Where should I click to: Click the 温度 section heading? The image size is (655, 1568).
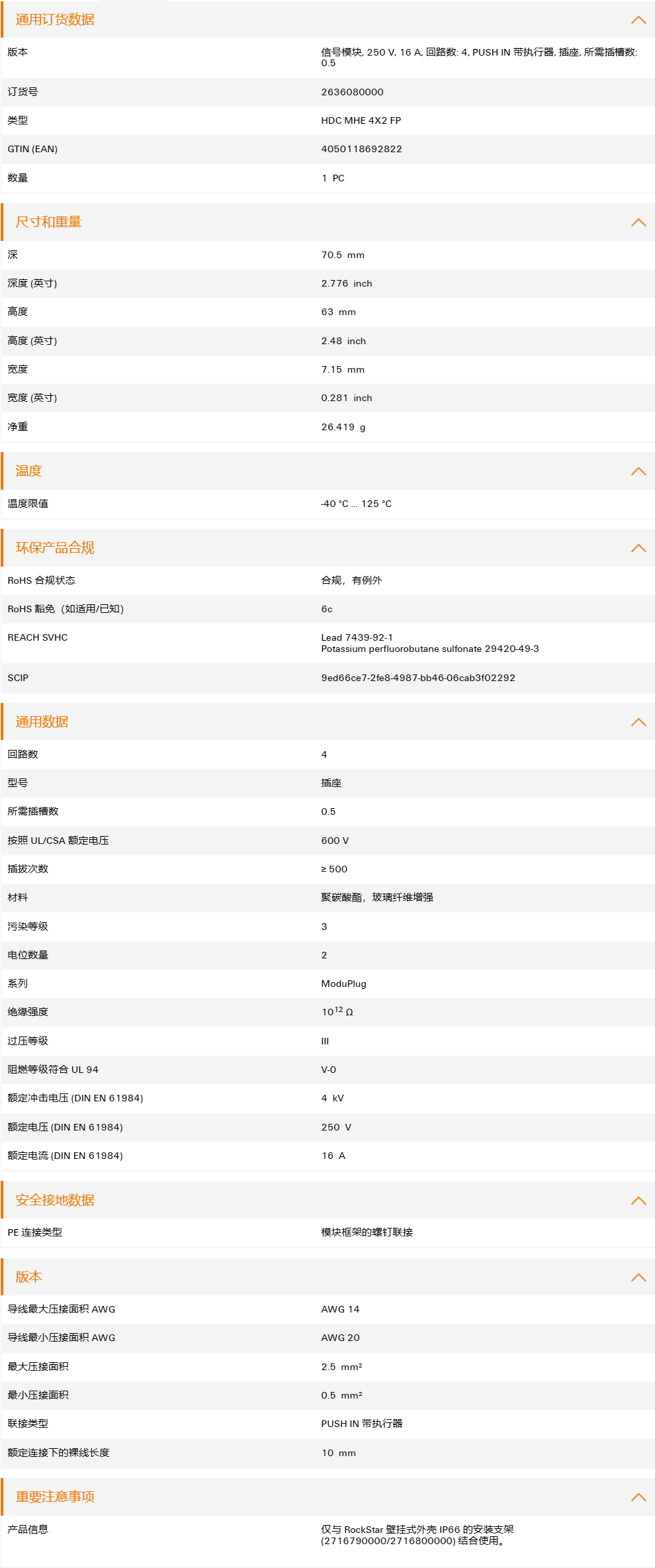pyautogui.click(x=28, y=471)
